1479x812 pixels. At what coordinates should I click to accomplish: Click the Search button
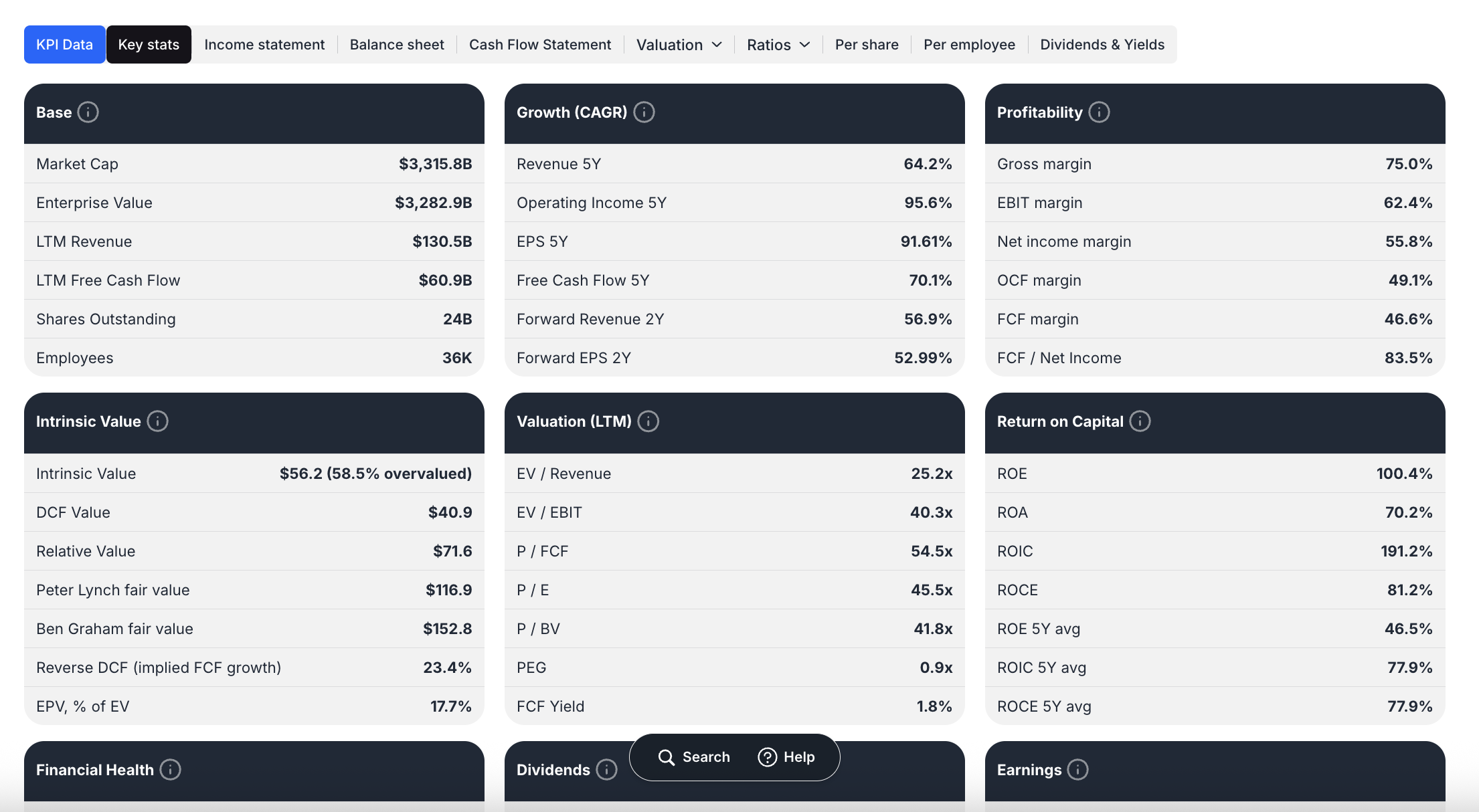[695, 756]
